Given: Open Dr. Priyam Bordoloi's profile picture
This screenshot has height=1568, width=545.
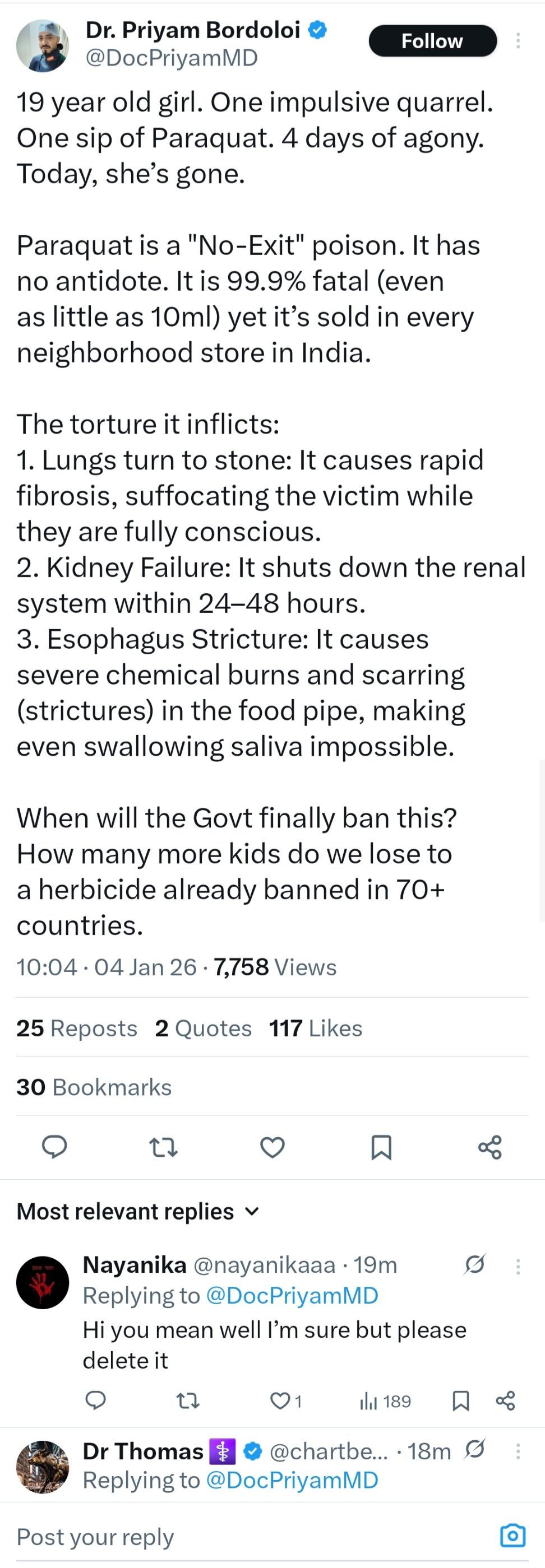Looking at the screenshot, I should pos(43,45).
